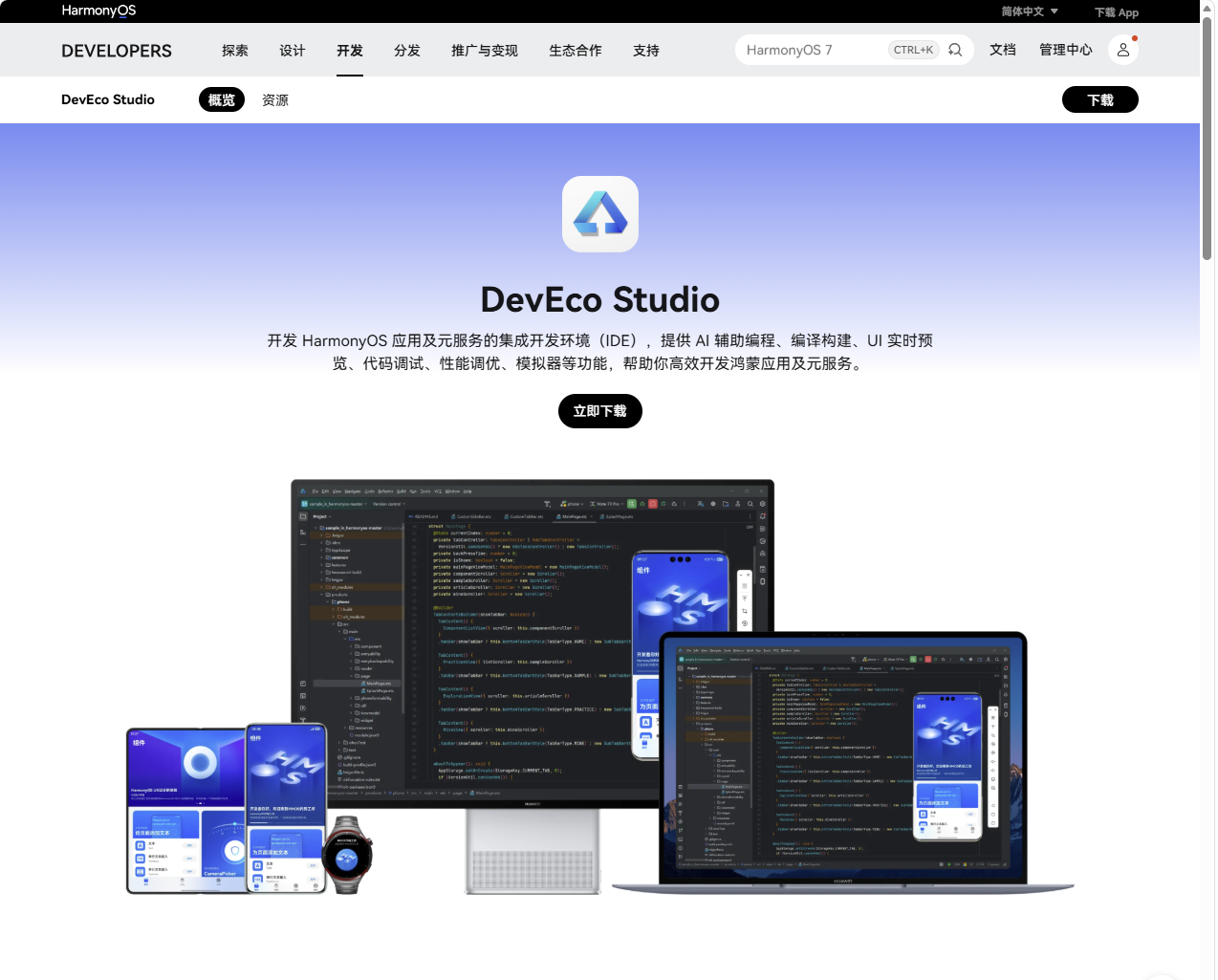Open the 设计 navigation menu
Viewport: 1218px width, 980px height.
click(293, 51)
